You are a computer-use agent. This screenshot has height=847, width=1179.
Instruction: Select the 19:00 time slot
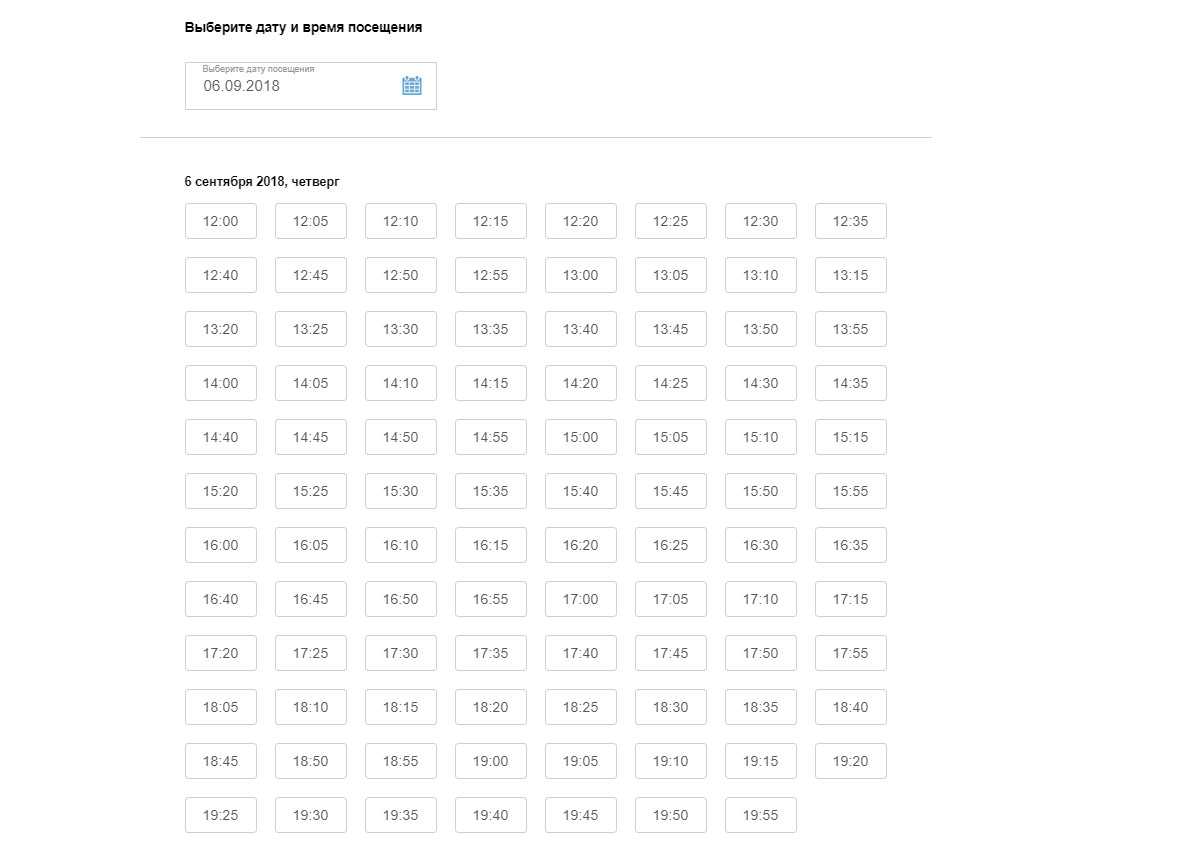point(491,761)
